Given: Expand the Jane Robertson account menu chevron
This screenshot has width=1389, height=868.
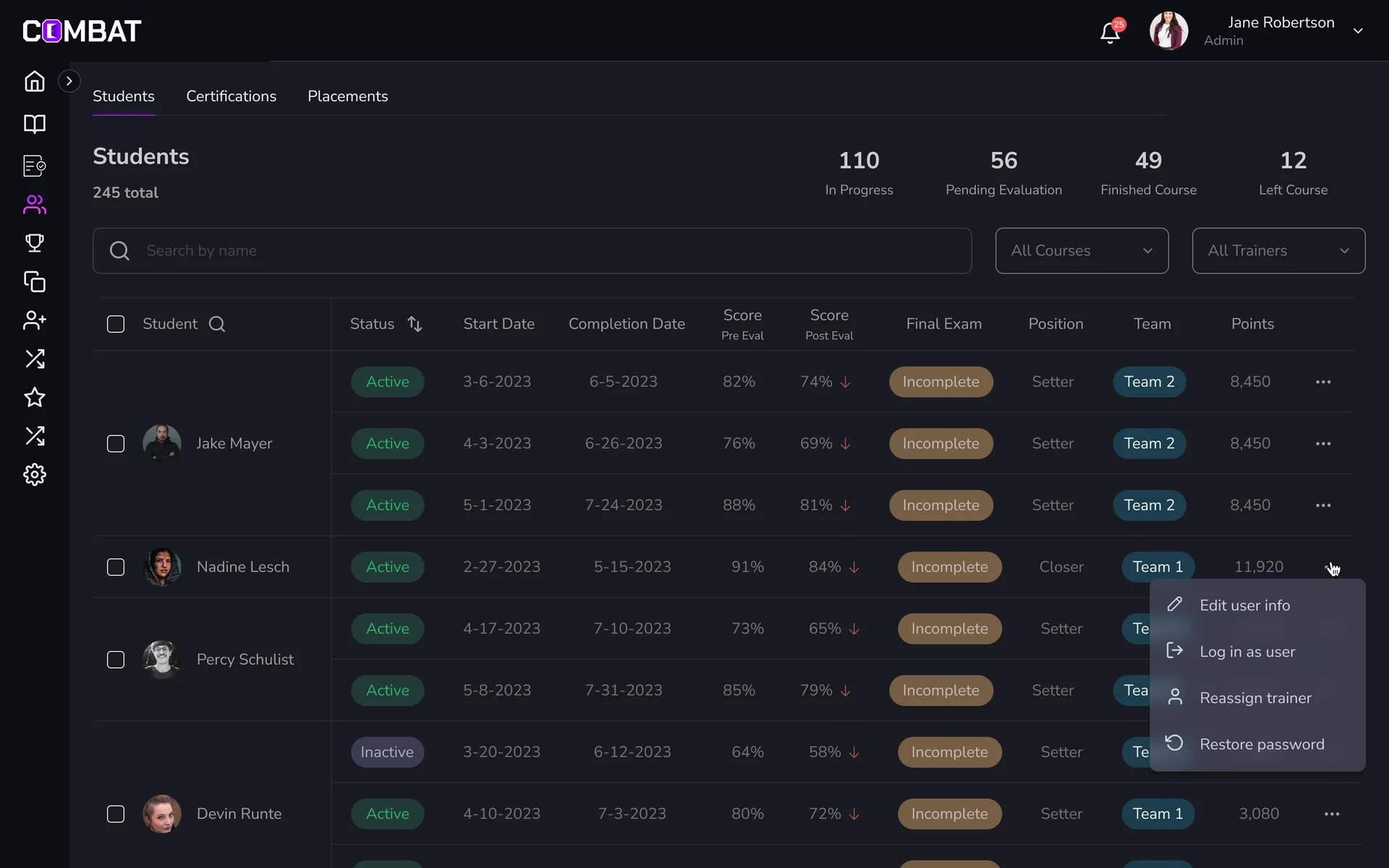Looking at the screenshot, I should pyautogui.click(x=1358, y=31).
